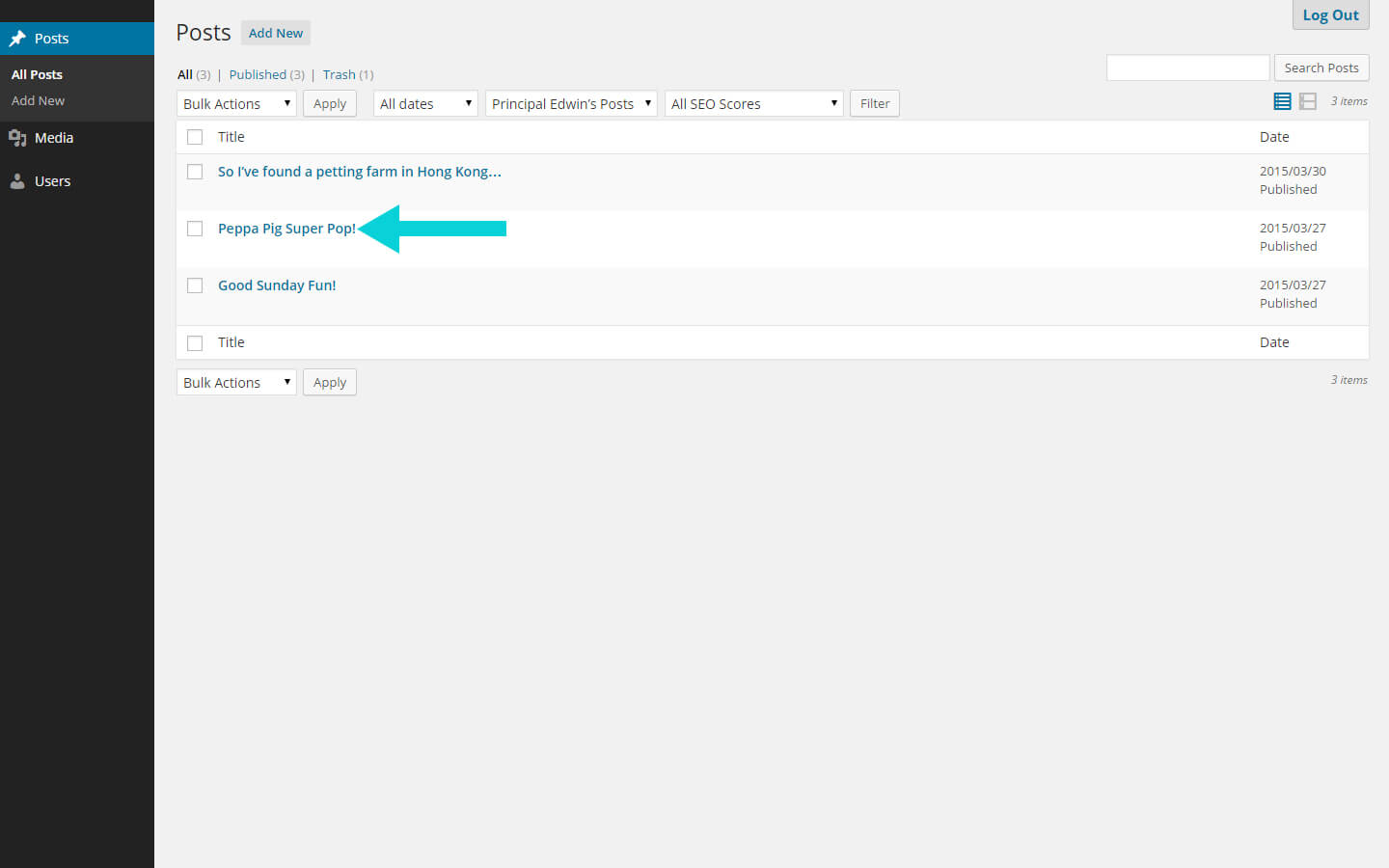Click the top Apply button
This screenshot has height=868, width=1389.
pyautogui.click(x=330, y=103)
